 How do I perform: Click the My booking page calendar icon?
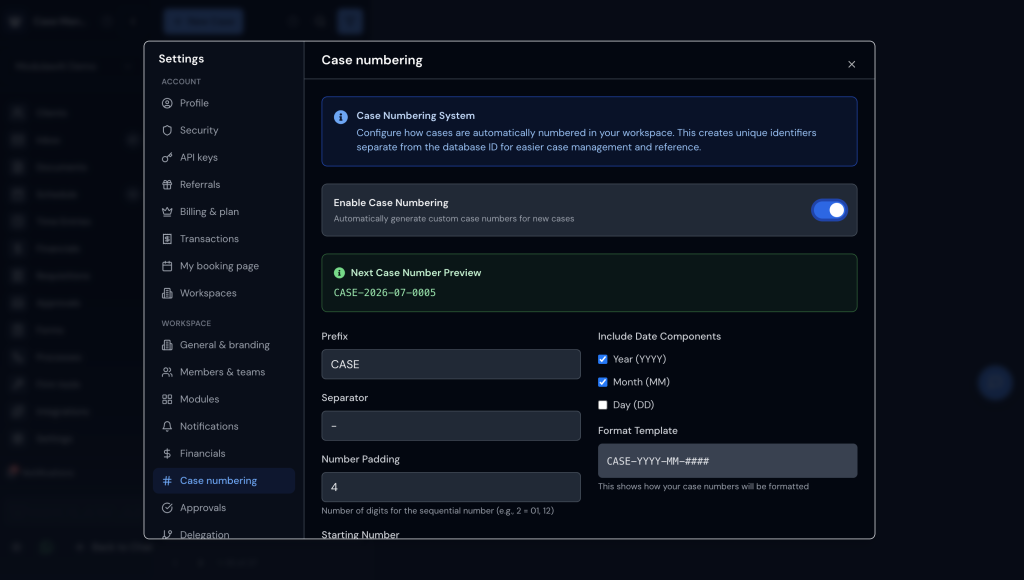(167, 266)
